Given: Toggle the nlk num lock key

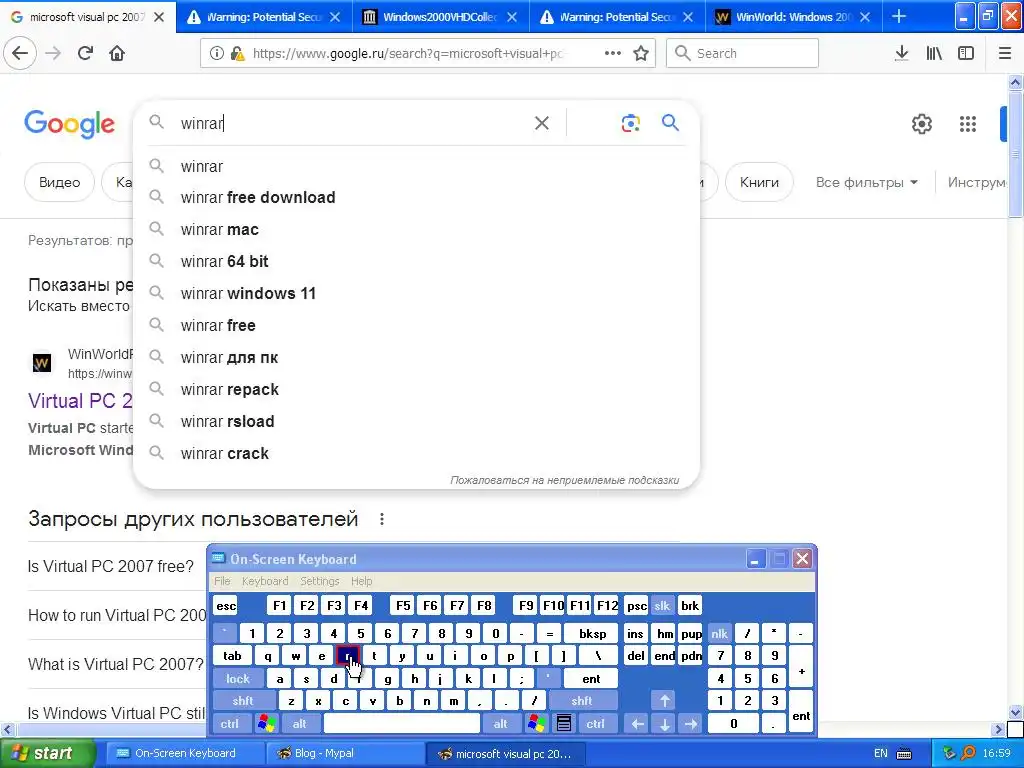Looking at the screenshot, I should 720,633.
